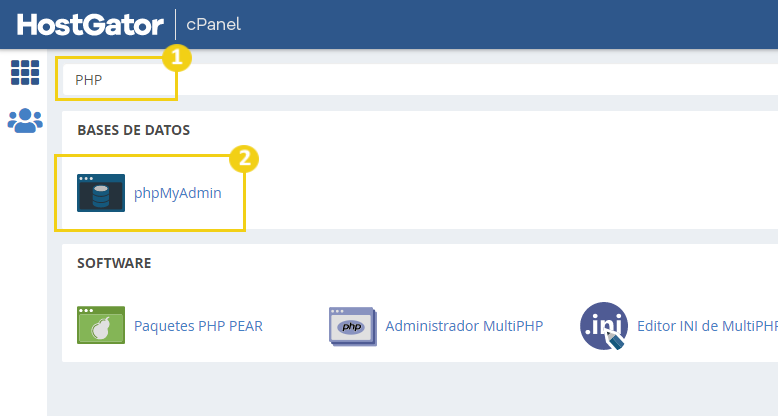This screenshot has width=778, height=416.
Task: Click gray page background below Software panel
Action: pyautogui.click(x=412, y=390)
